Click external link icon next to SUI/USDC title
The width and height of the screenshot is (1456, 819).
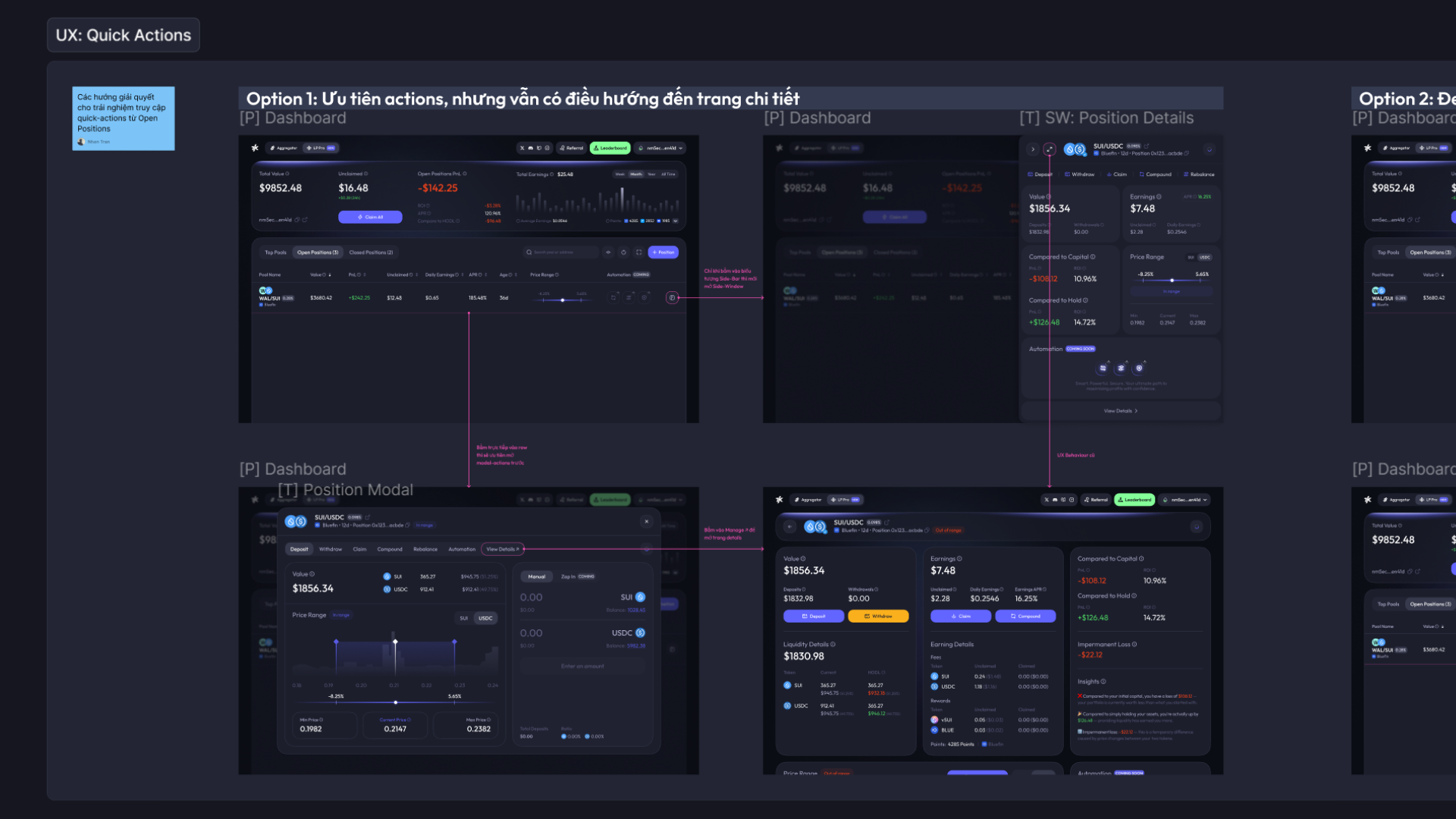[1147, 146]
